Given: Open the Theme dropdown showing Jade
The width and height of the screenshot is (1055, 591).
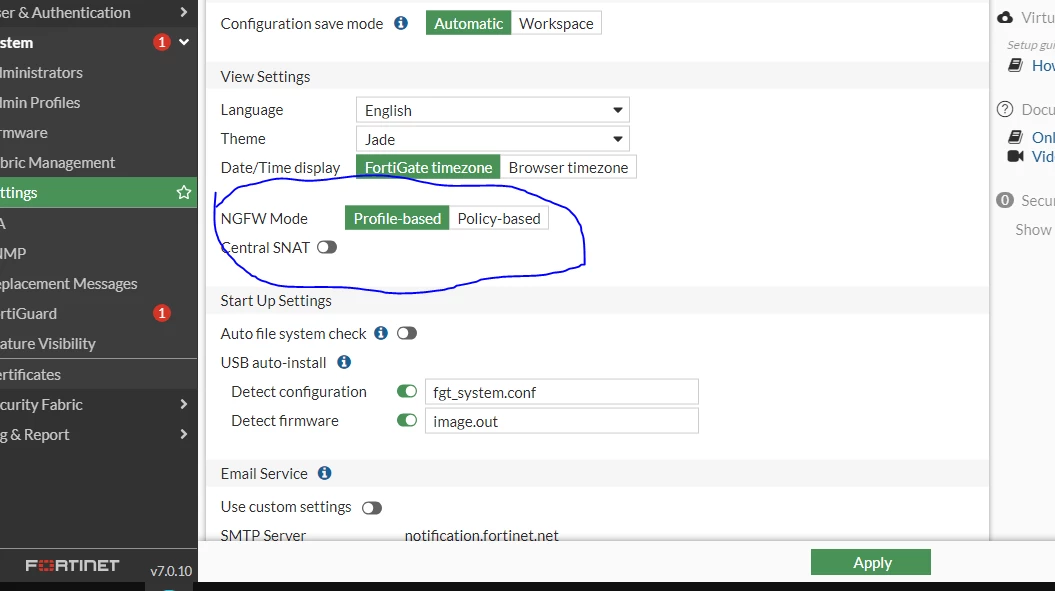Looking at the screenshot, I should click(493, 139).
